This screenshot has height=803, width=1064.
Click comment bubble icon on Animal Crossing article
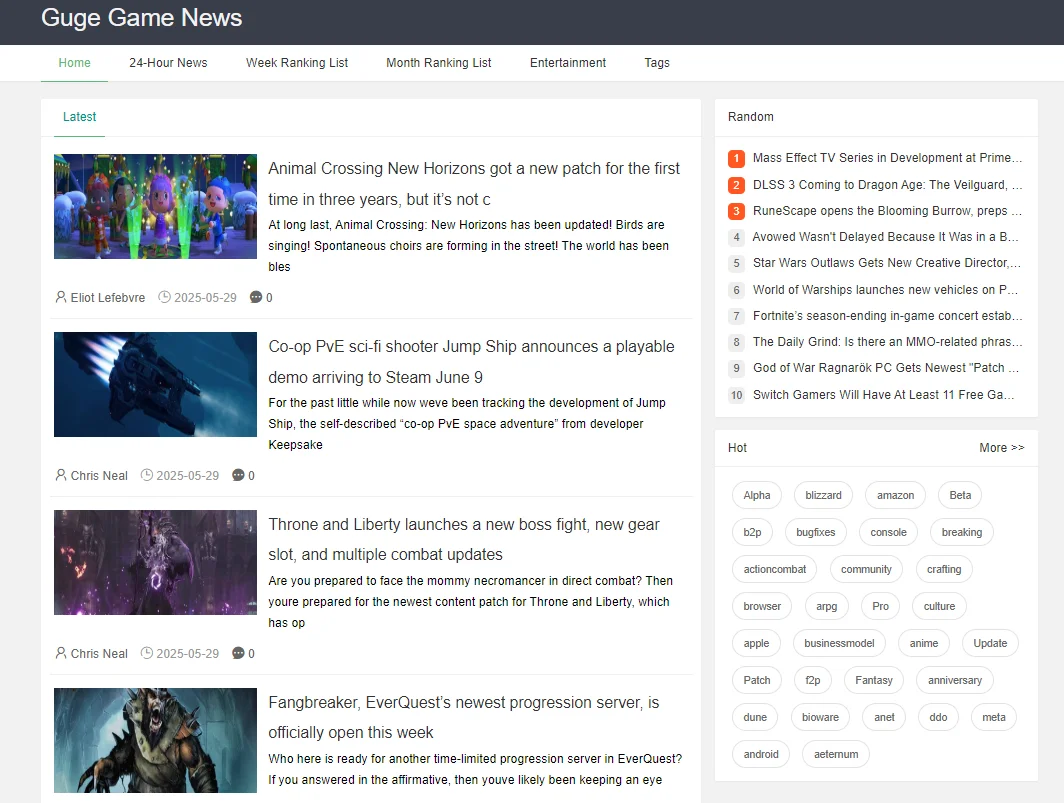[x=256, y=298]
